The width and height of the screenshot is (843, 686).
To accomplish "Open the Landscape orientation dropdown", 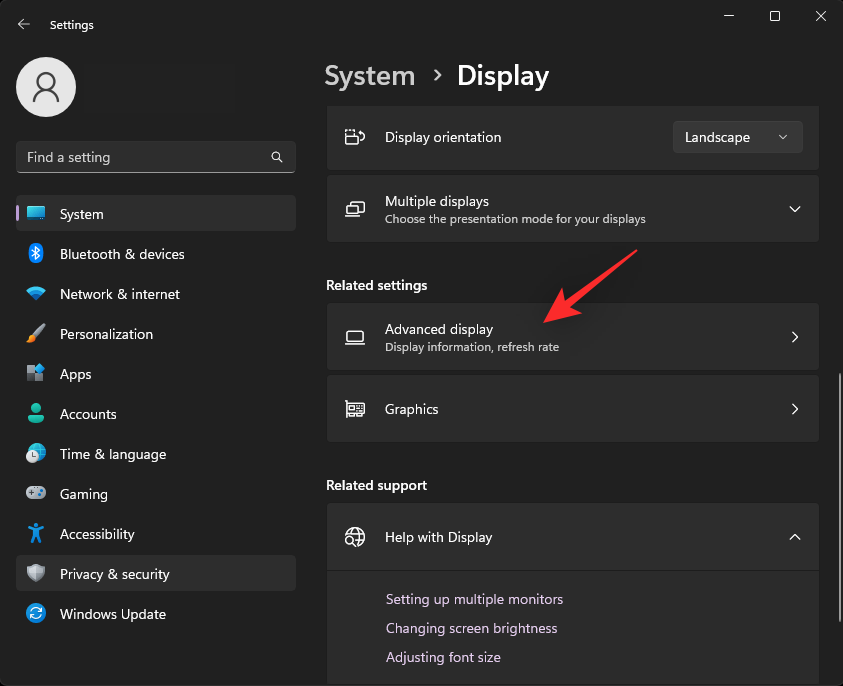I will point(737,137).
